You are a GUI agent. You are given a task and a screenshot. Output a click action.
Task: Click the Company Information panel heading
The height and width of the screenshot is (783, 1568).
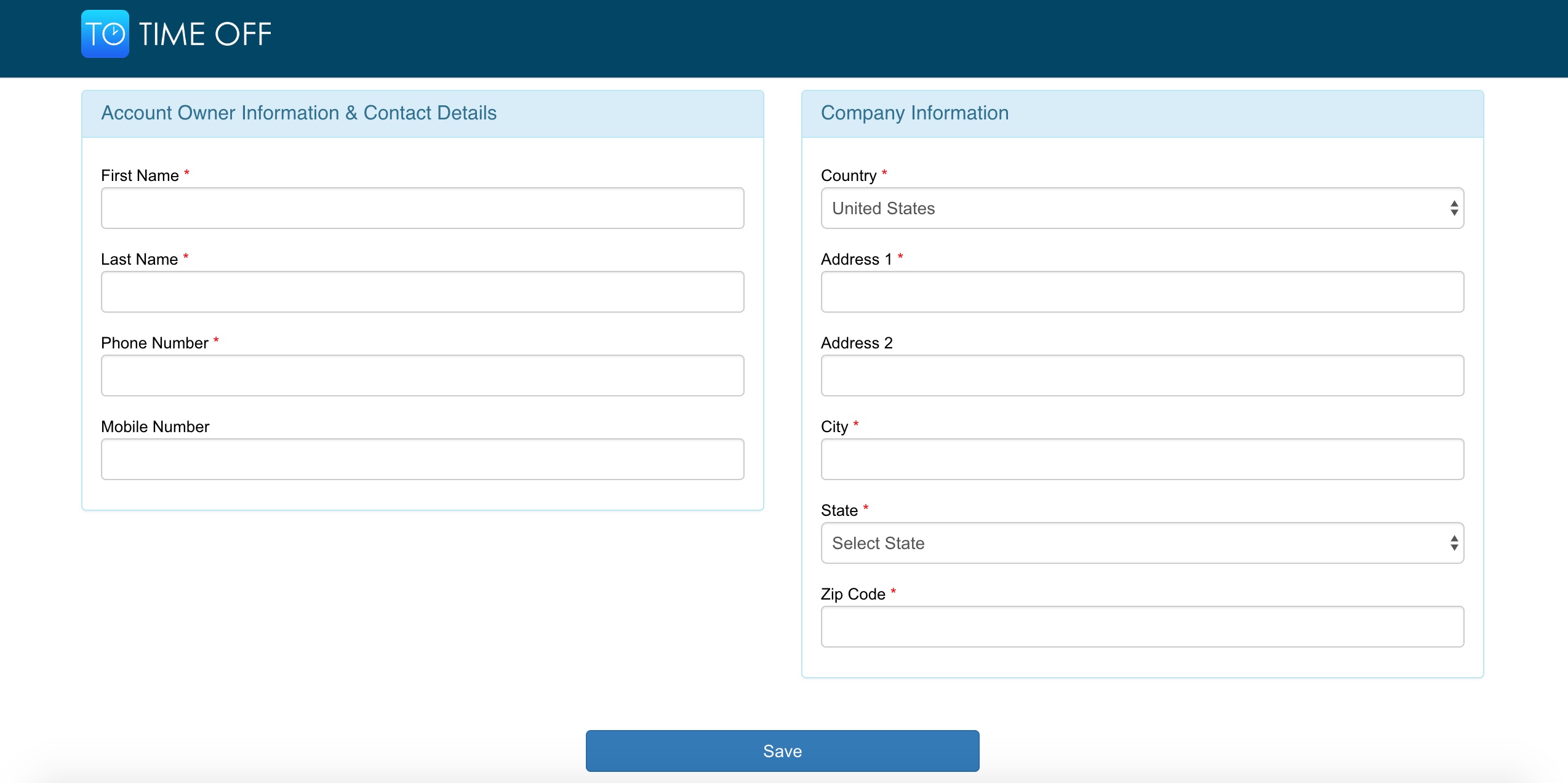(x=914, y=113)
